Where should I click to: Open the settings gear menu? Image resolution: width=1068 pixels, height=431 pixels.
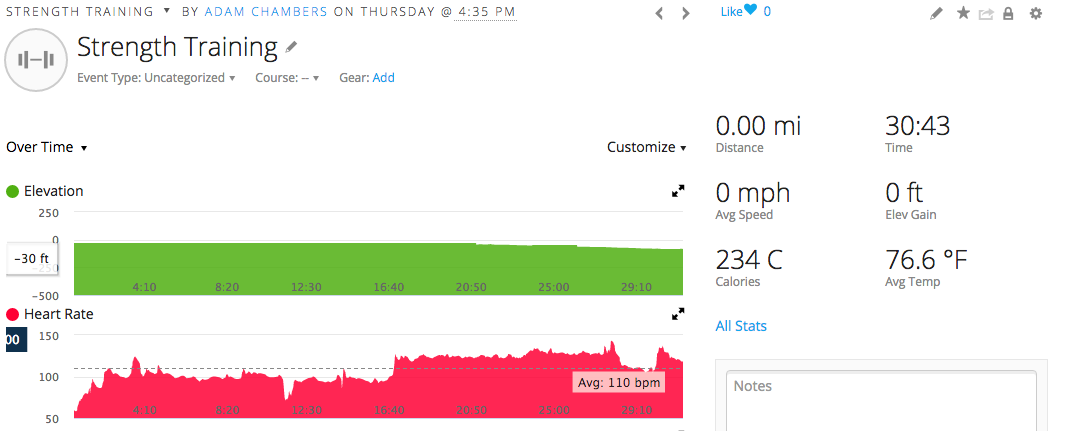point(1035,13)
